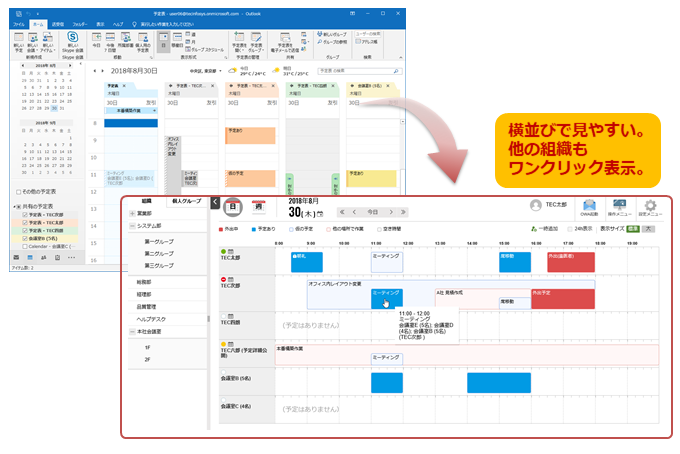Collapse the システム部 tree node
Screen dimensions: 680x454
(132, 226)
